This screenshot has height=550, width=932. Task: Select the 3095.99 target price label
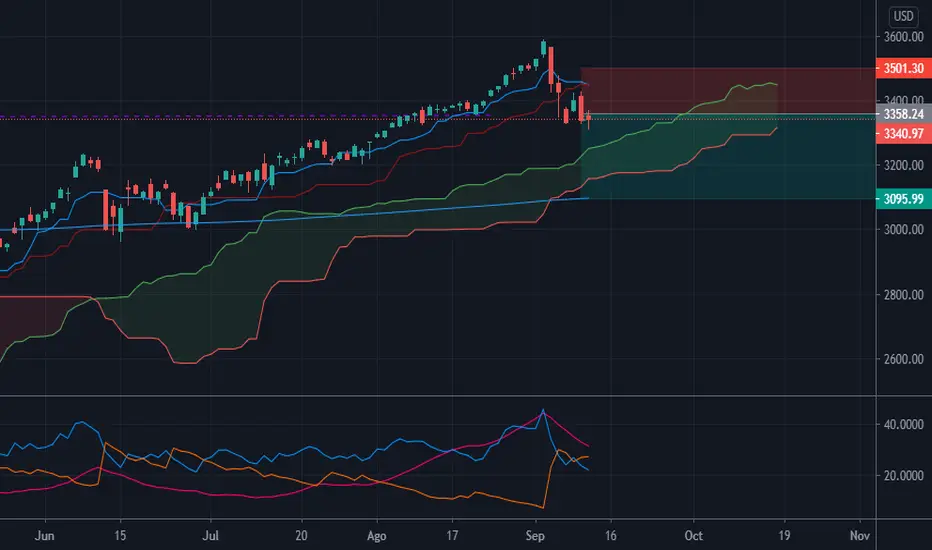(x=903, y=199)
